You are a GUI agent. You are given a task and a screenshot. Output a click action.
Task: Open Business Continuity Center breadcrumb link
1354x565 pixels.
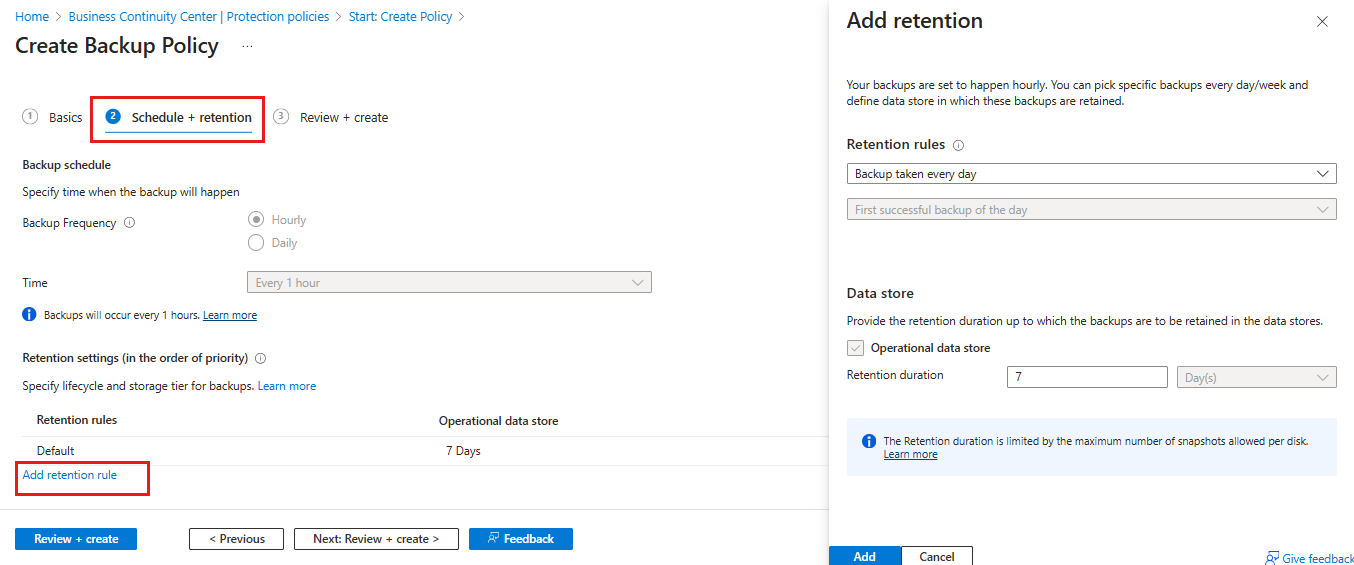point(198,17)
